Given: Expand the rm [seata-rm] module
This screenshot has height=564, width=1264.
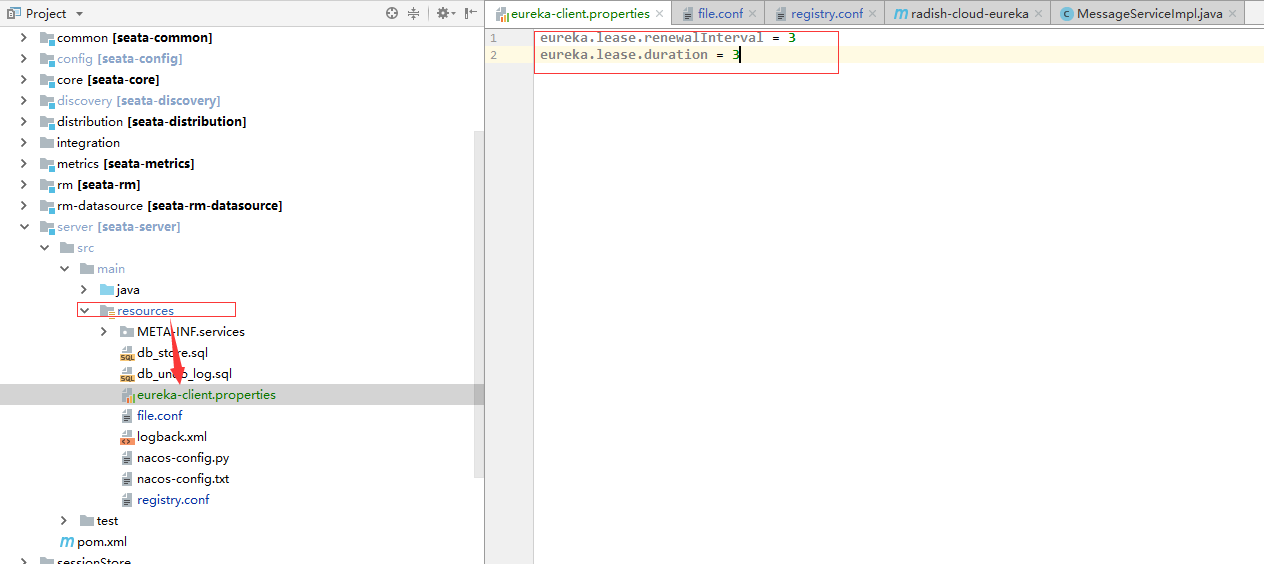Looking at the screenshot, I should [24, 184].
